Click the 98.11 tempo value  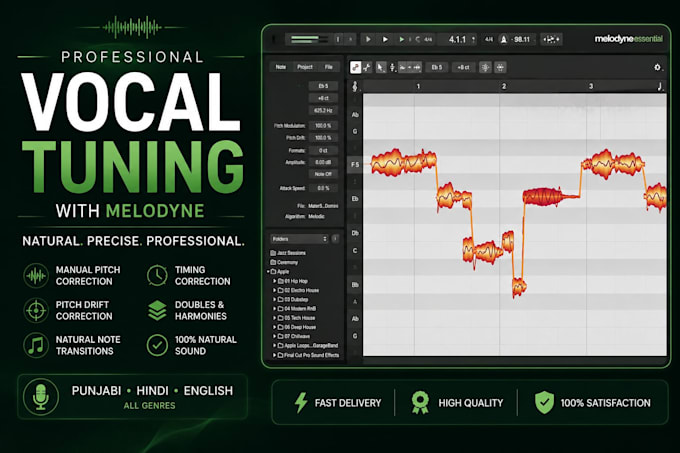(522, 39)
